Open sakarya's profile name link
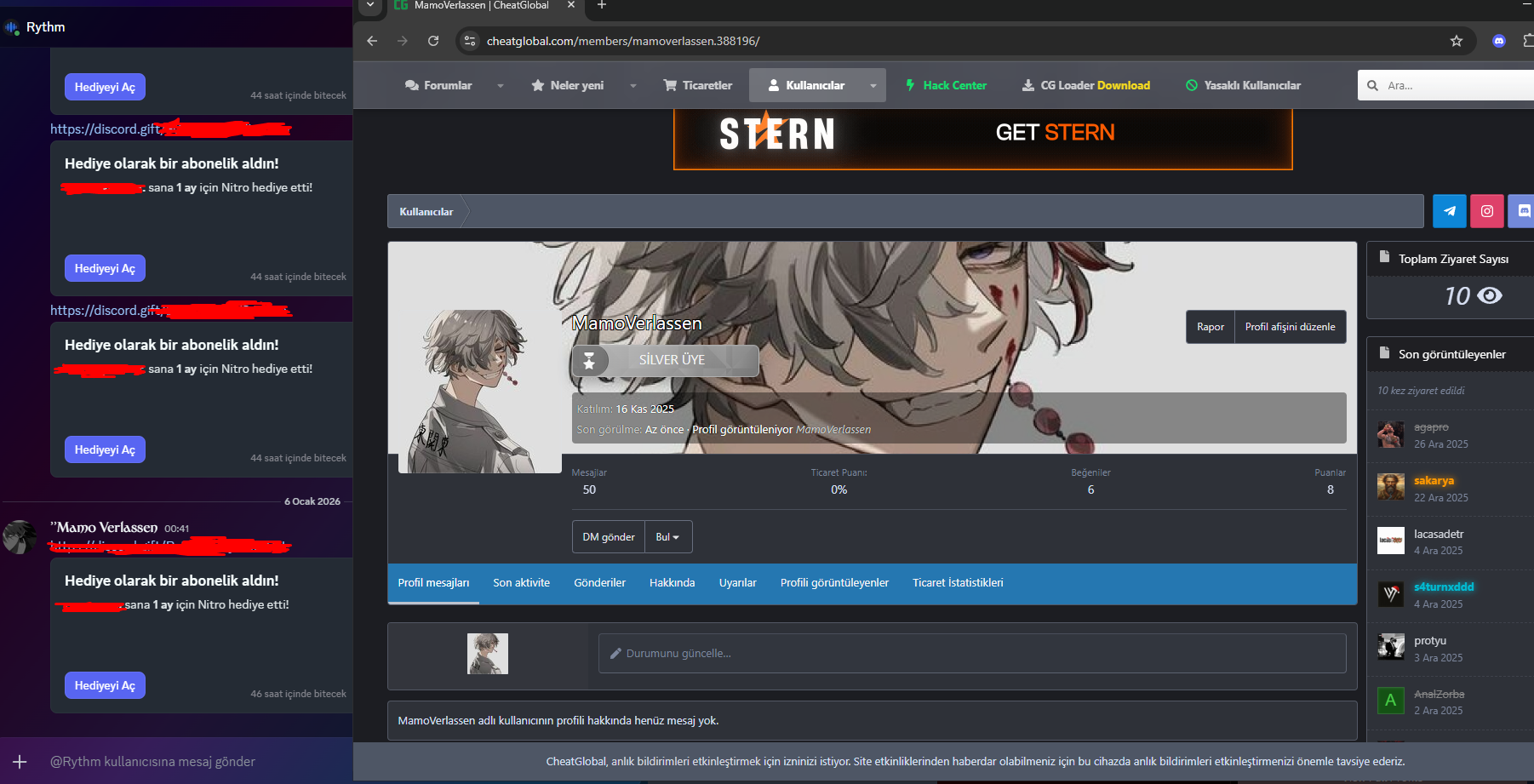 click(x=1434, y=481)
